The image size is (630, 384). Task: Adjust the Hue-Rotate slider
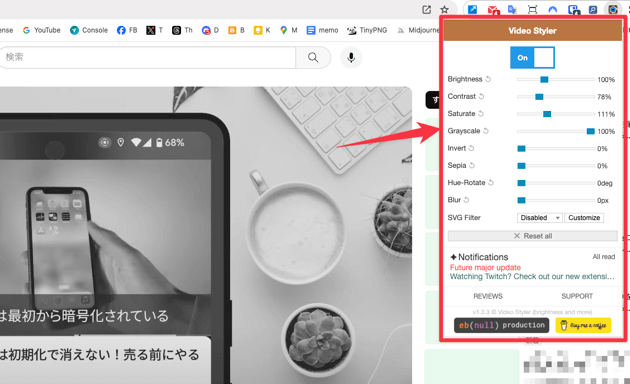556,183
